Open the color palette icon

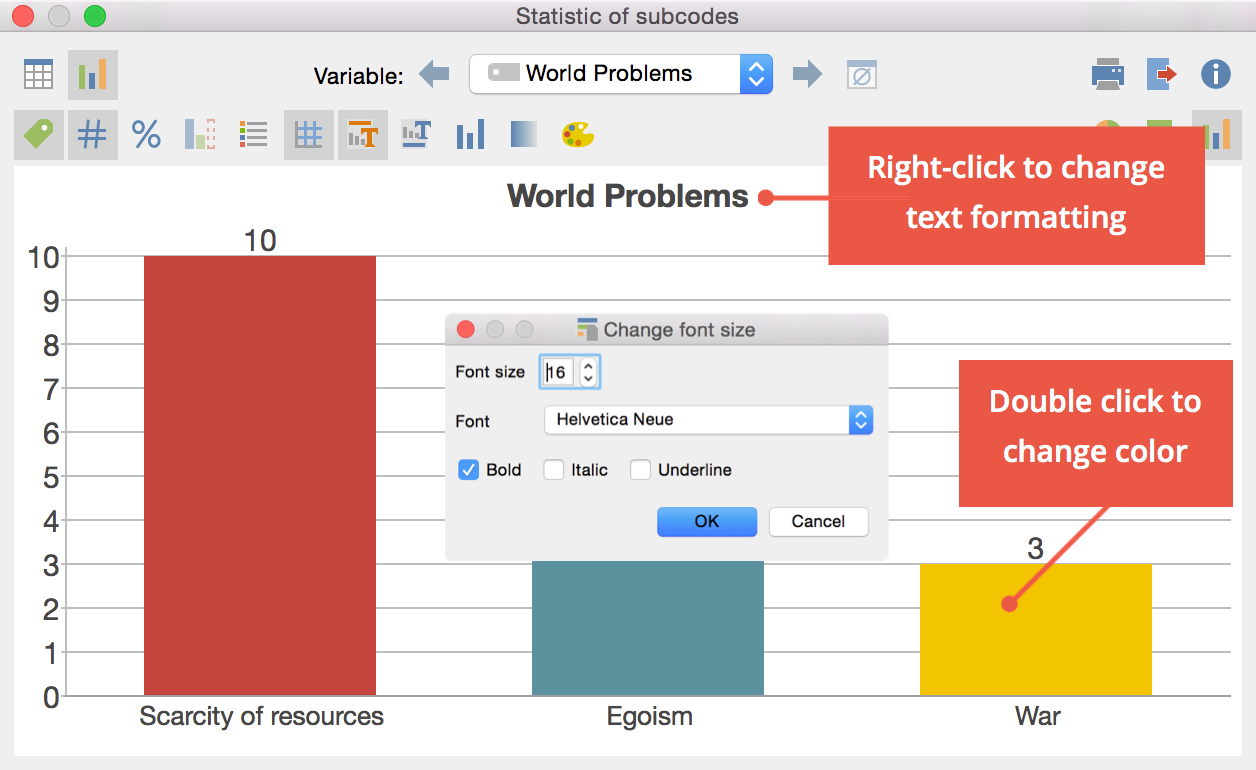pyautogui.click(x=578, y=135)
